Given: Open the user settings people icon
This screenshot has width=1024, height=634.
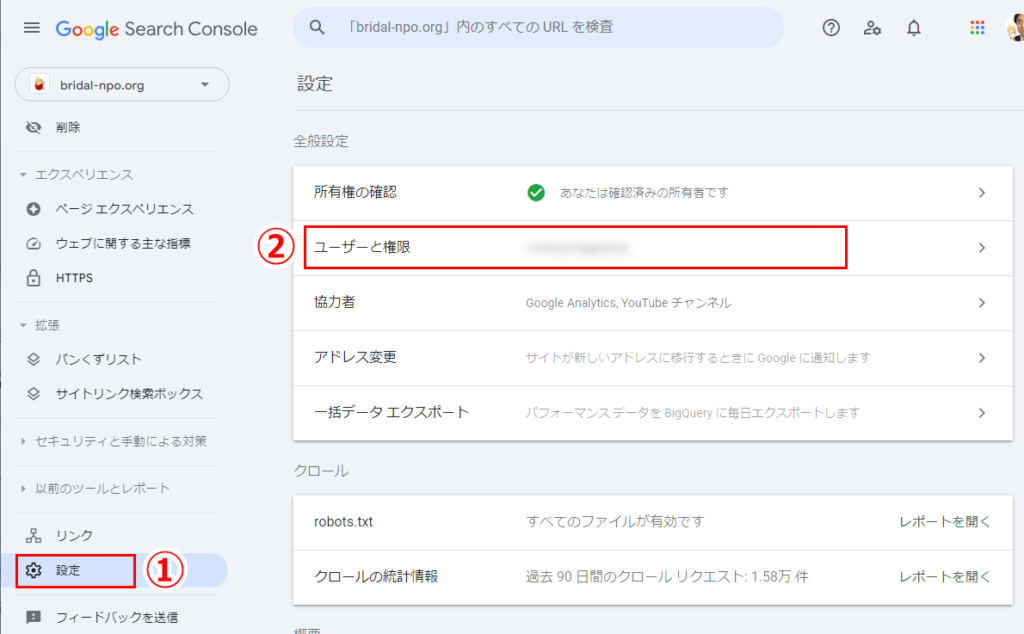Looking at the screenshot, I should 872,28.
